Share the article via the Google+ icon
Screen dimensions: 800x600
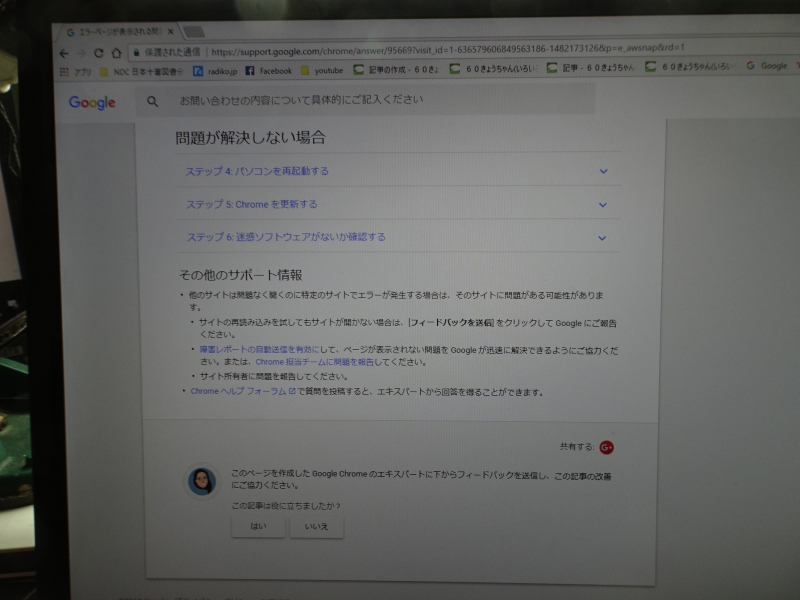pos(606,447)
